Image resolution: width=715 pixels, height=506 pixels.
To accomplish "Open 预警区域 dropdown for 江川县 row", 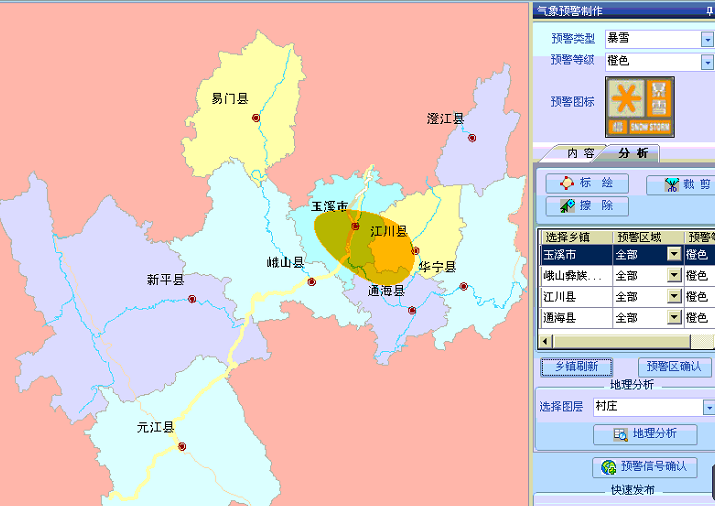I will pos(674,297).
